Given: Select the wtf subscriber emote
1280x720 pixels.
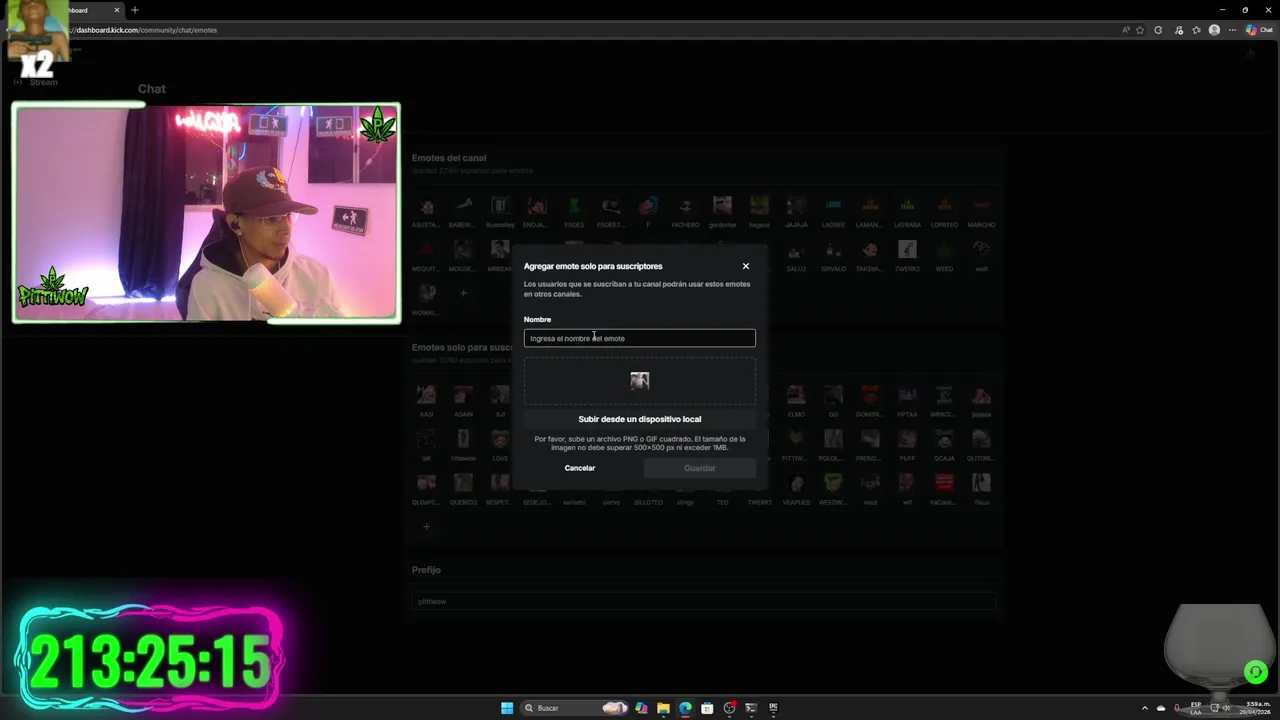Looking at the screenshot, I should point(907,489).
